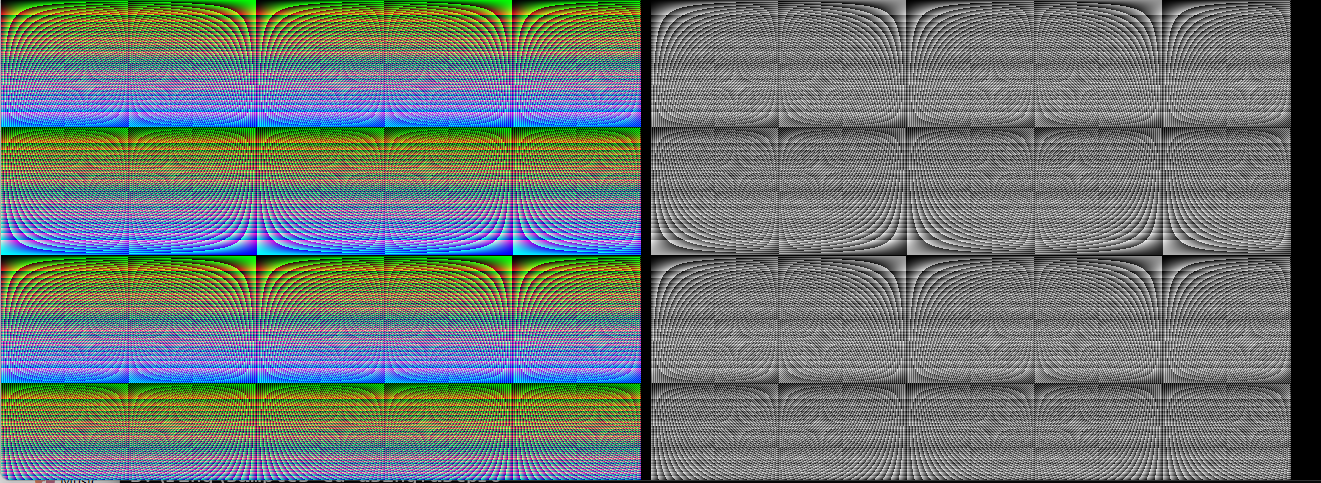Select second-row second tile of the grayscale pattern

tap(843, 192)
